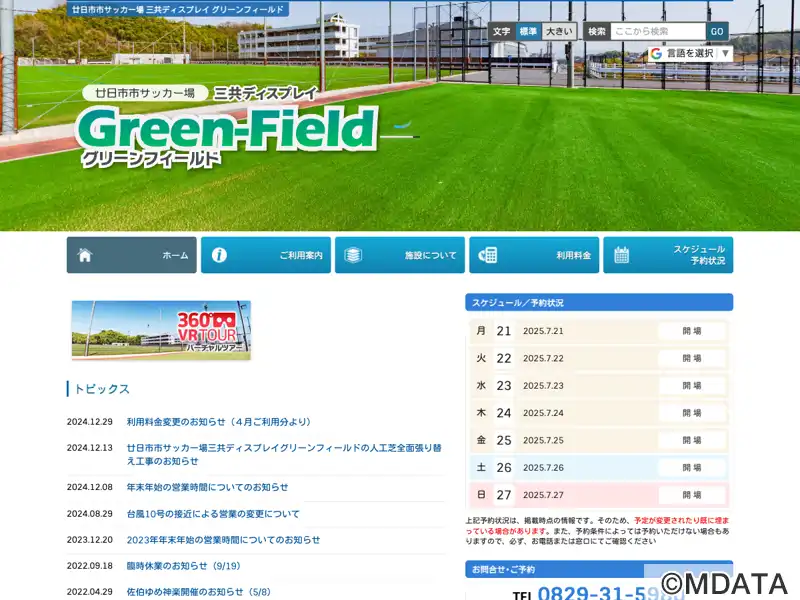Click 開場 status for Sunday 2025.7.27

(x=691, y=495)
